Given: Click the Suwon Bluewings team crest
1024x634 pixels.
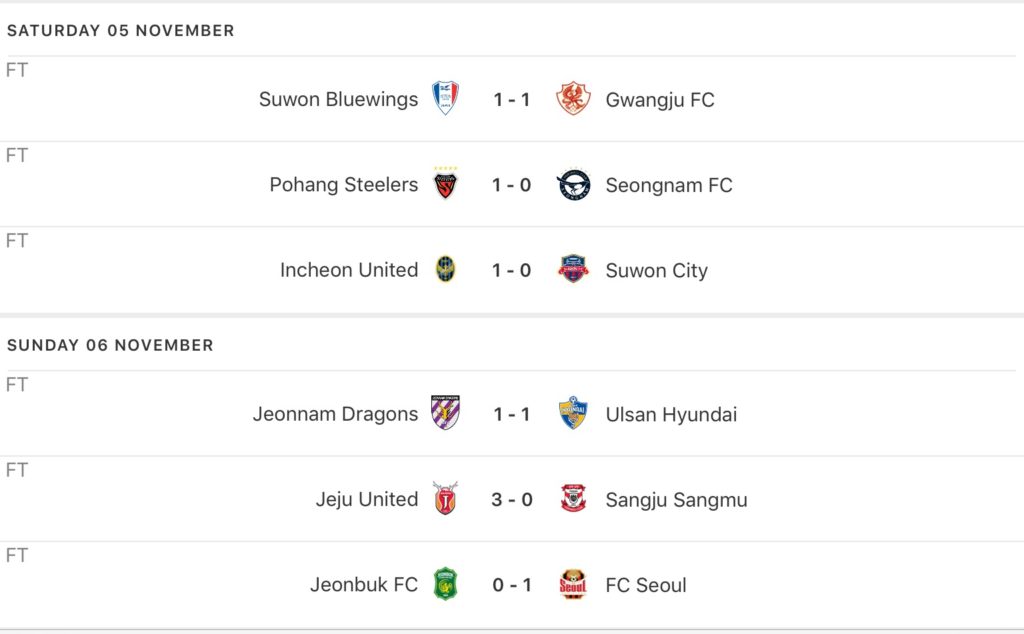Looking at the screenshot, I should click(445, 99).
